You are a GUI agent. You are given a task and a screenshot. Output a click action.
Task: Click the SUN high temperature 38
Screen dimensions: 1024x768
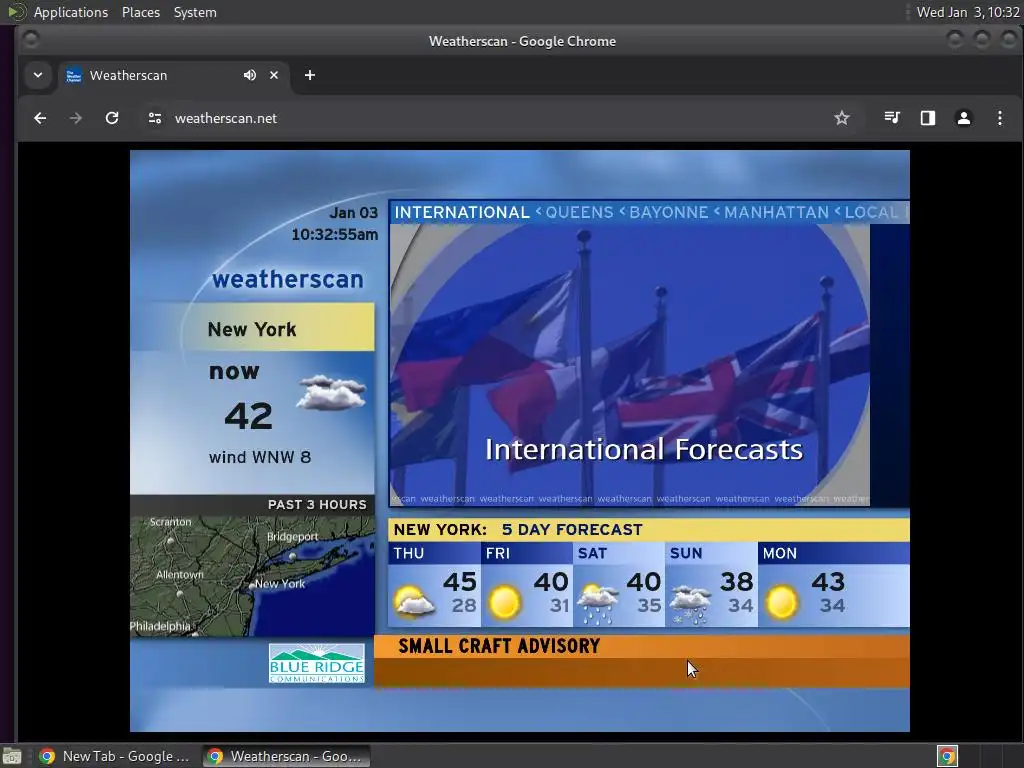(x=737, y=582)
